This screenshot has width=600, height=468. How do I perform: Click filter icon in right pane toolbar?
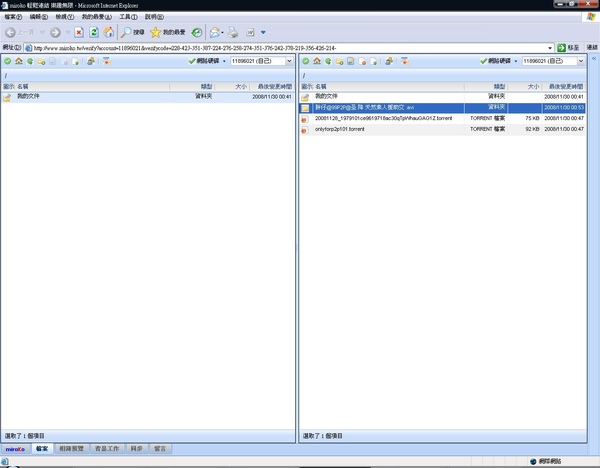[404, 61]
